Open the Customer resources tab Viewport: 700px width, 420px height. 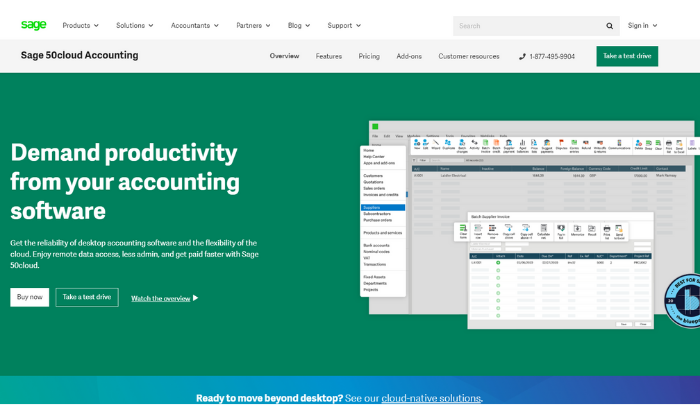[469, 56]
